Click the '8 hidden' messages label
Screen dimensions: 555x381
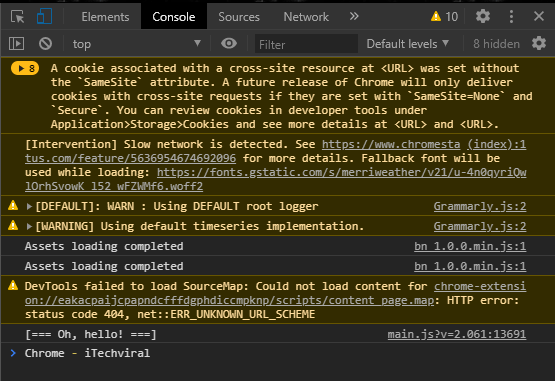(497, 44)
